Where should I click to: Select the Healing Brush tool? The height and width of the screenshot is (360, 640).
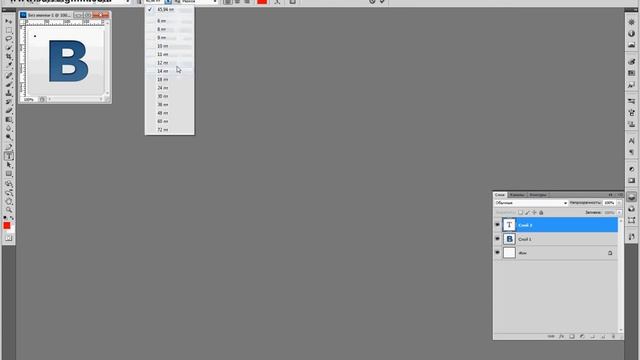click(9, 76)
